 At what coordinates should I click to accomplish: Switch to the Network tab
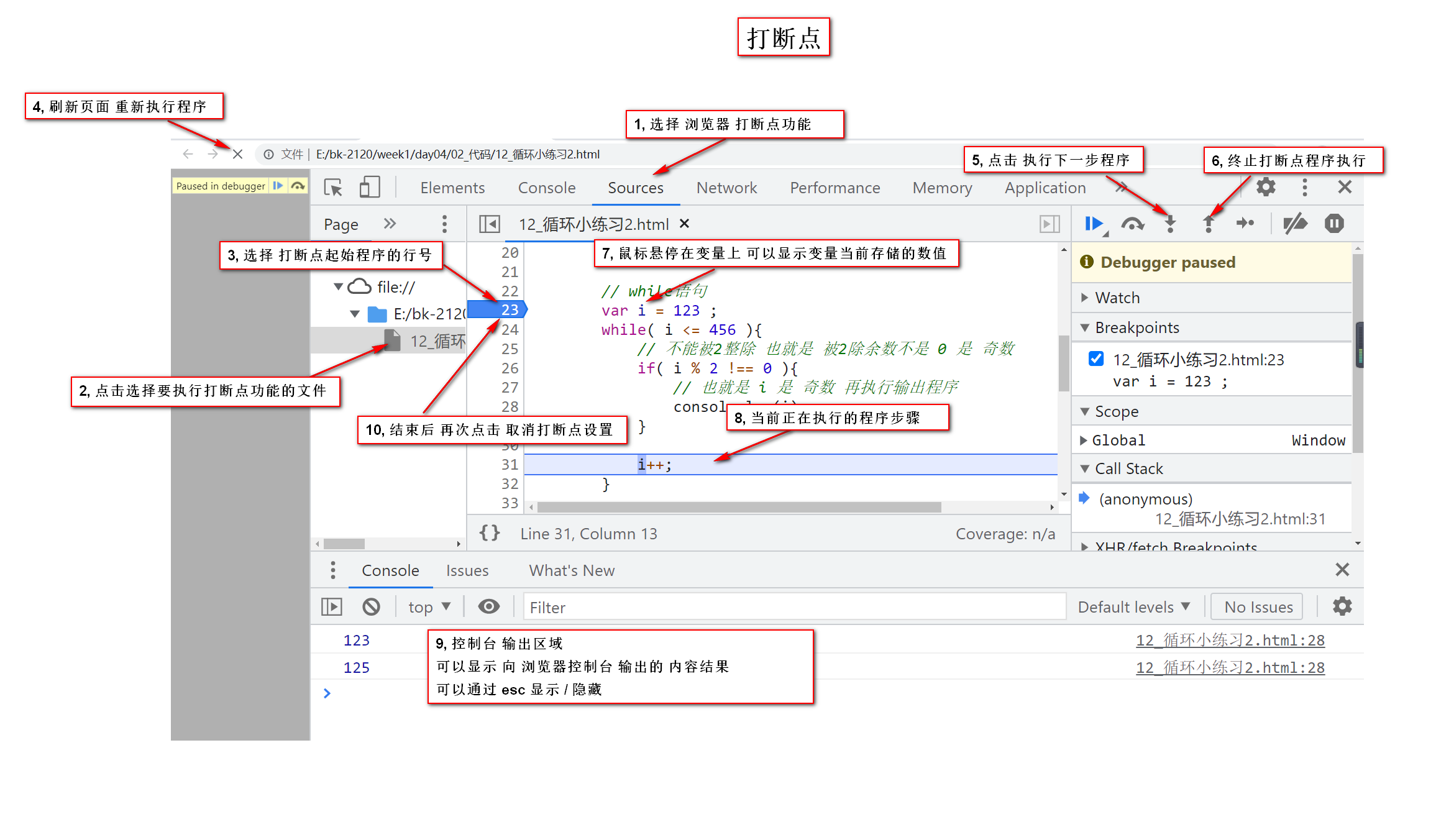pyautogui.click(x=726, y=188)
